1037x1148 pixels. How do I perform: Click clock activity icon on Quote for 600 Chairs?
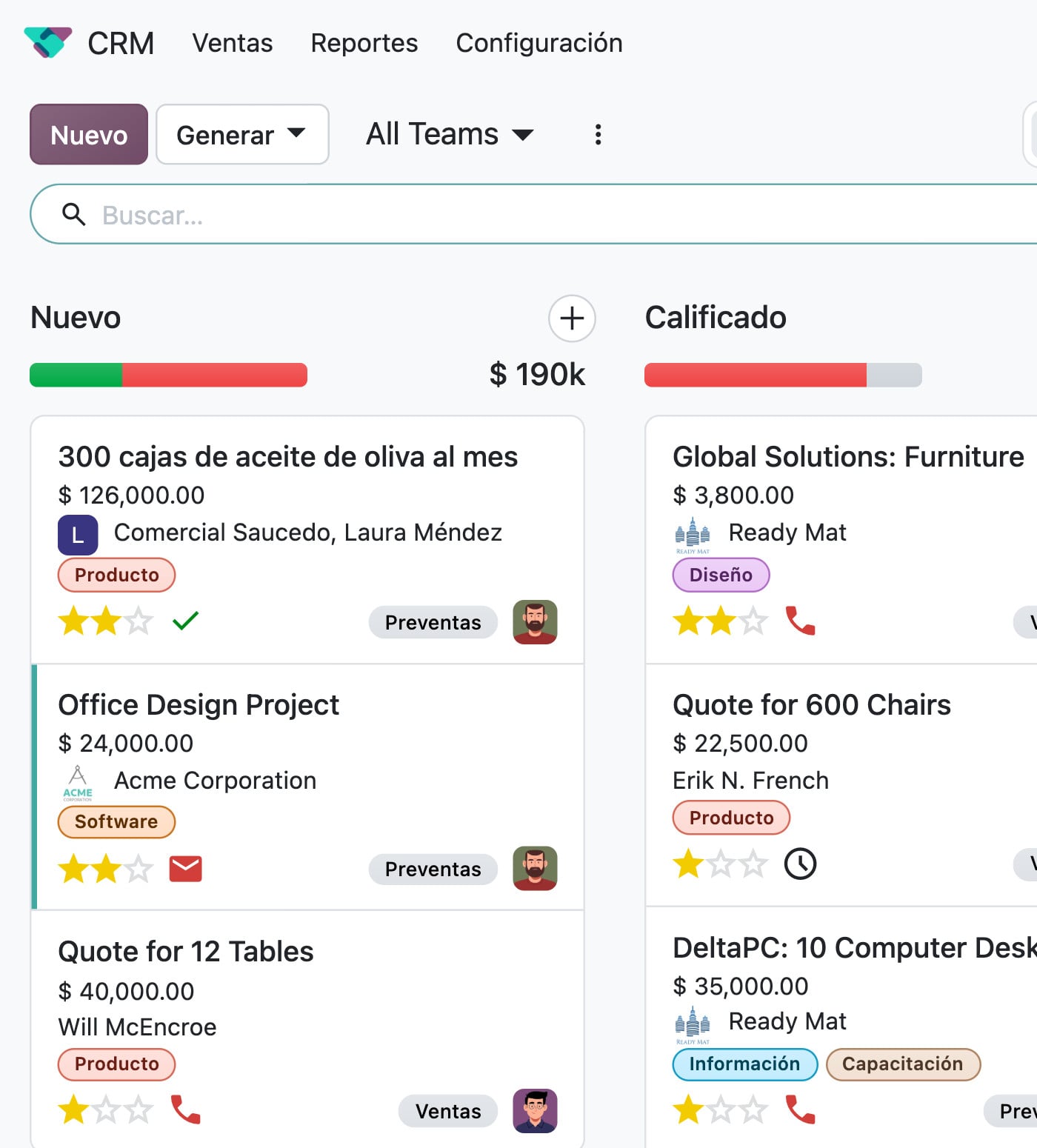(801, 864)
